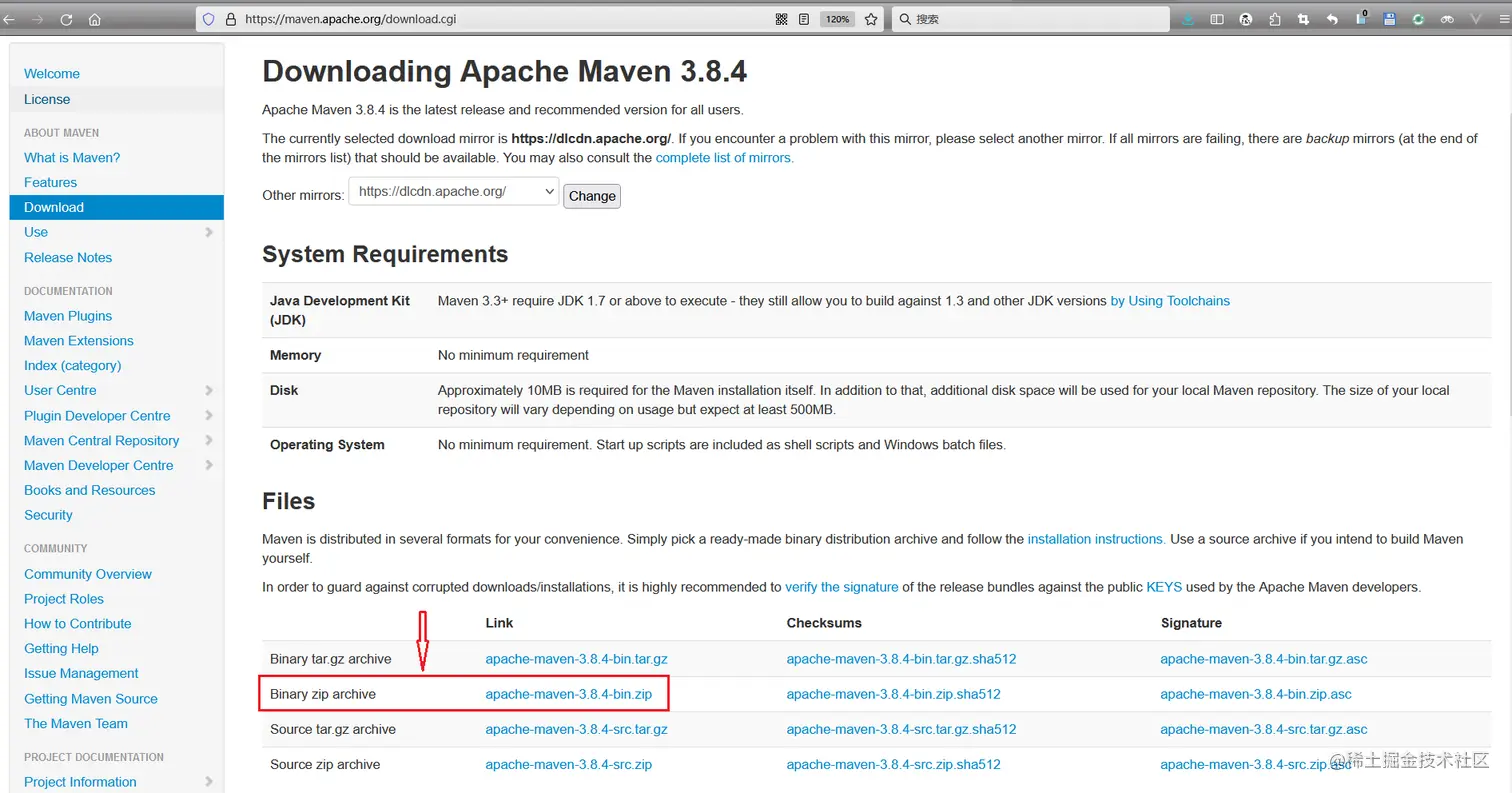This screenshot has width=1512, height=793.
Task: Expand the Maven Developer Centre arrow
Action: click(209, 465)
